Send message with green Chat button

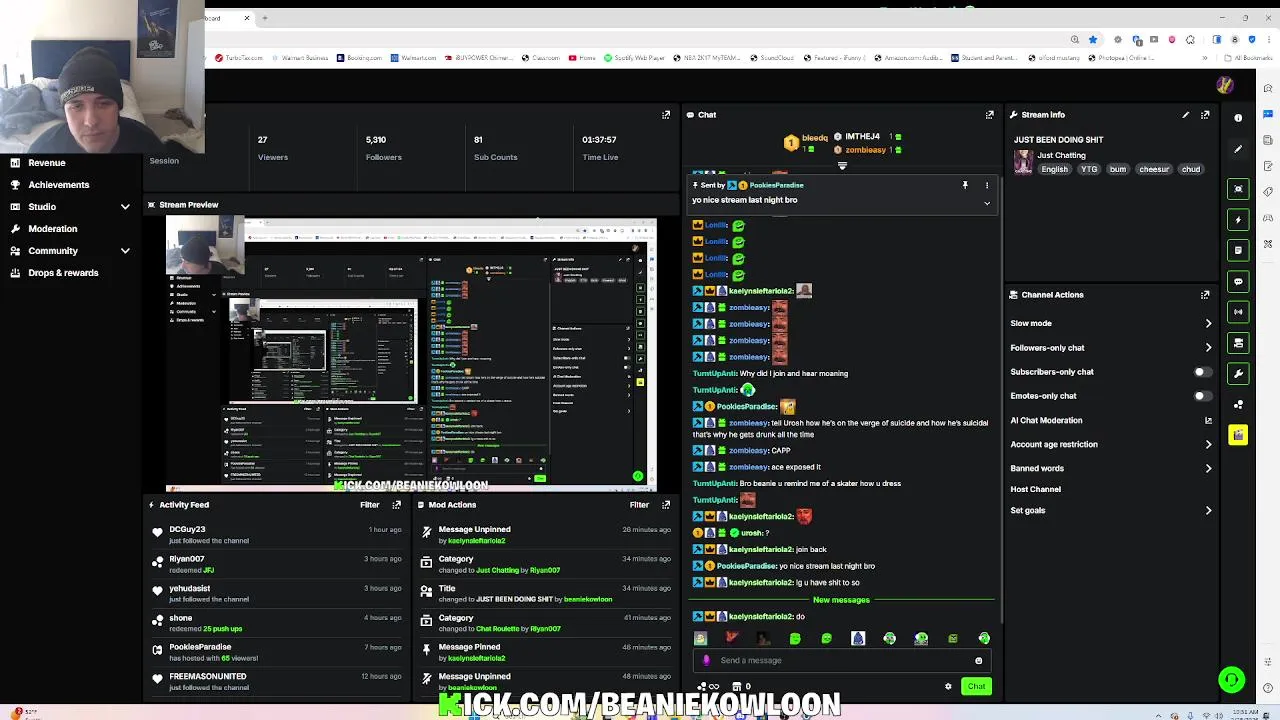click(976, 686)
